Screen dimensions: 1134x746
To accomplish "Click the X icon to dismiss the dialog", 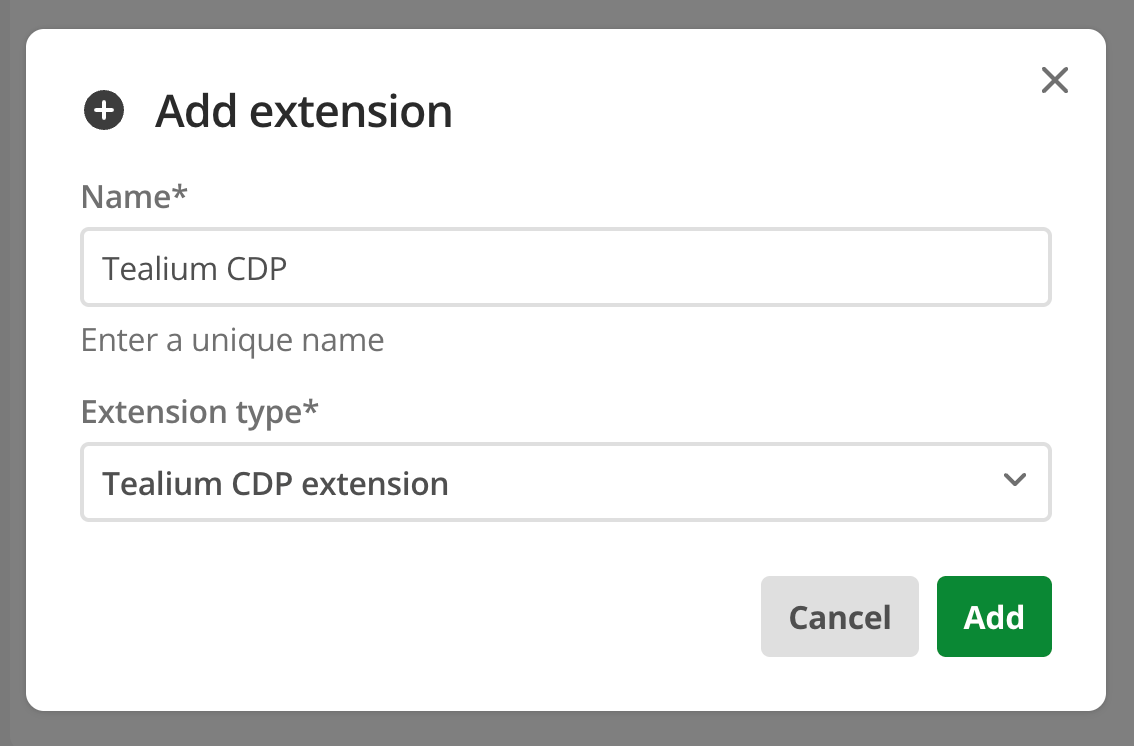I will 1054,80.
